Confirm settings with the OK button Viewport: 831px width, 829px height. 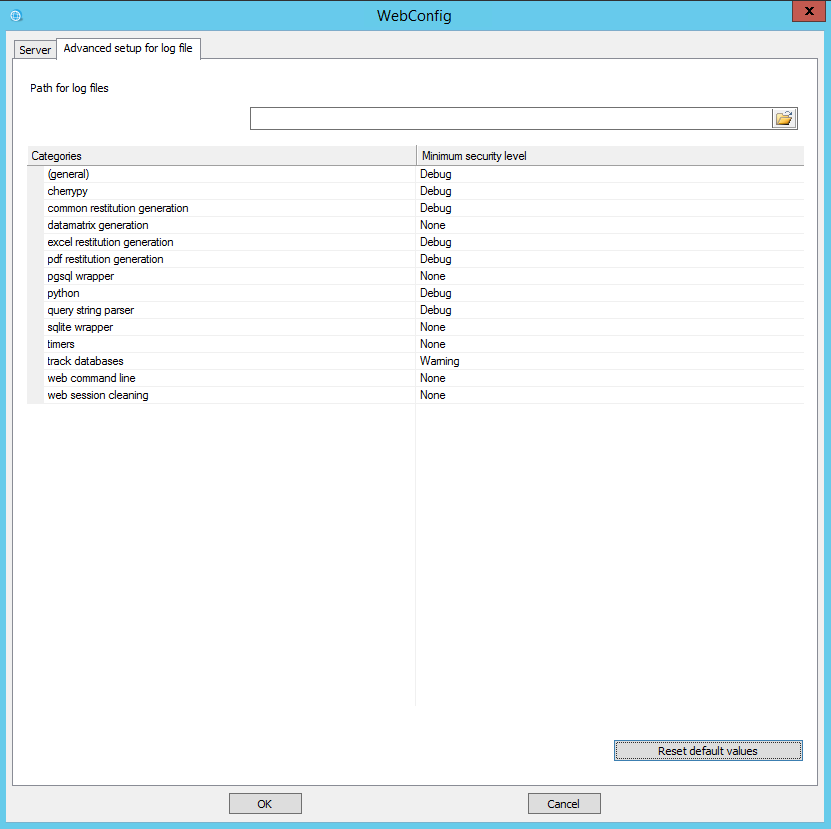(x=265, y=804)
